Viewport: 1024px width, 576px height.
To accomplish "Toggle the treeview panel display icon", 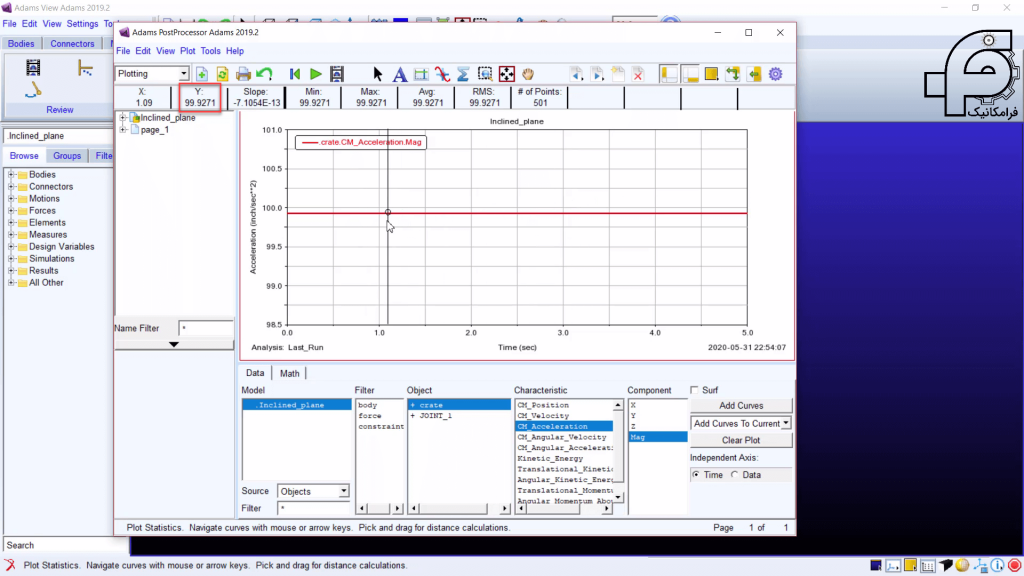I will point(669,74).
